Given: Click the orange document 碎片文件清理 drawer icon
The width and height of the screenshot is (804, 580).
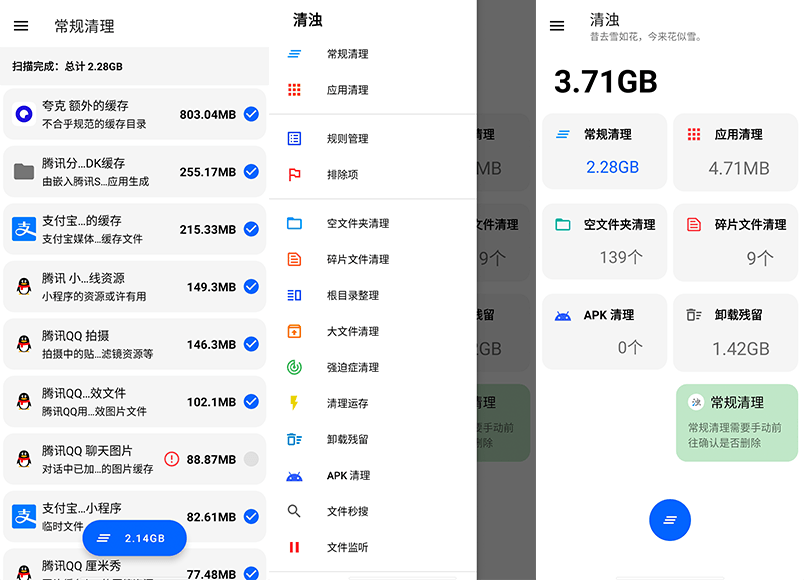Looking at the screenshot, I should 294,259.
